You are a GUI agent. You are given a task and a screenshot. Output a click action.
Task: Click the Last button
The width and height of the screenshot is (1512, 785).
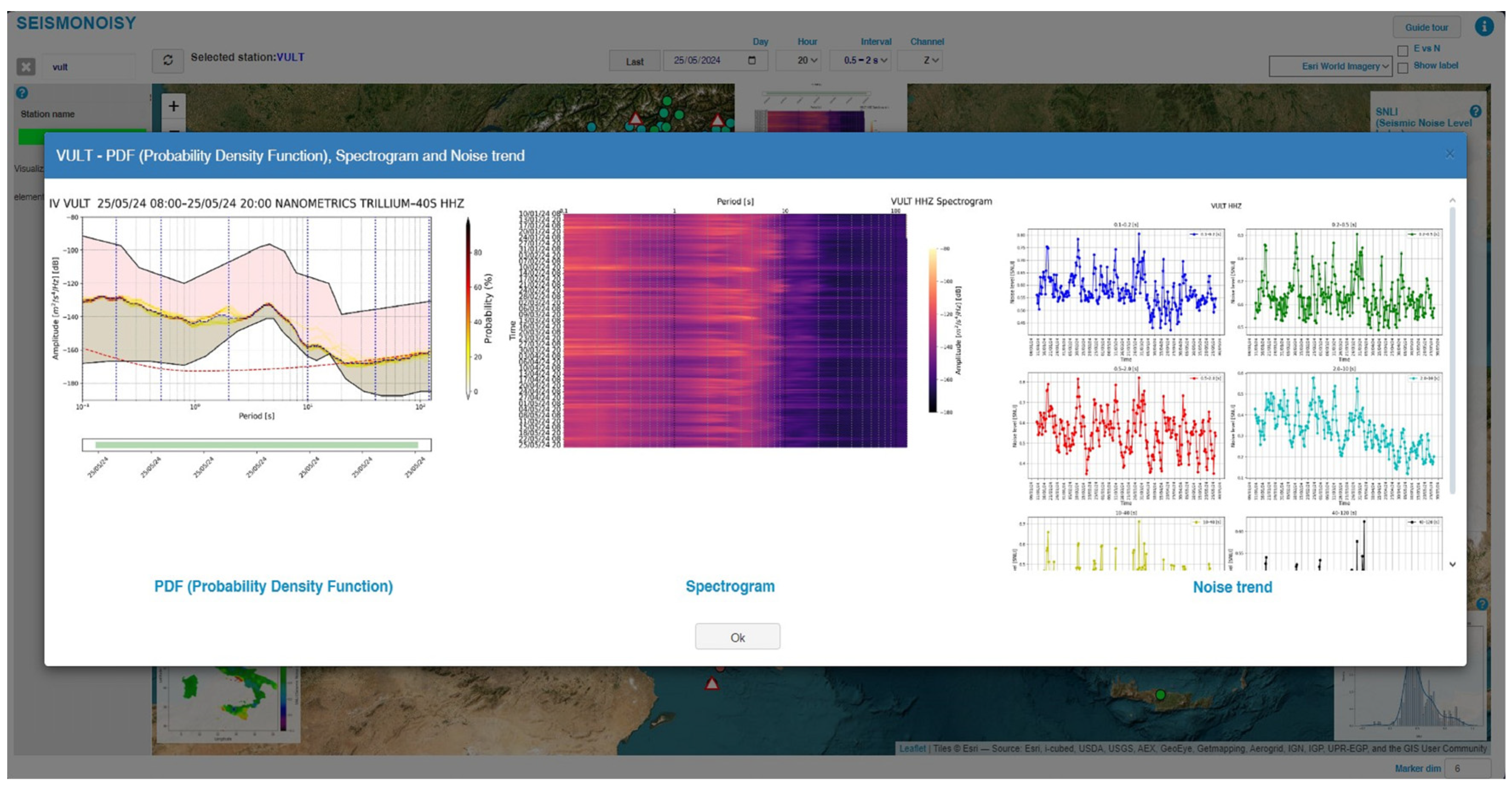pyautogui.click(x=635, y=61)
